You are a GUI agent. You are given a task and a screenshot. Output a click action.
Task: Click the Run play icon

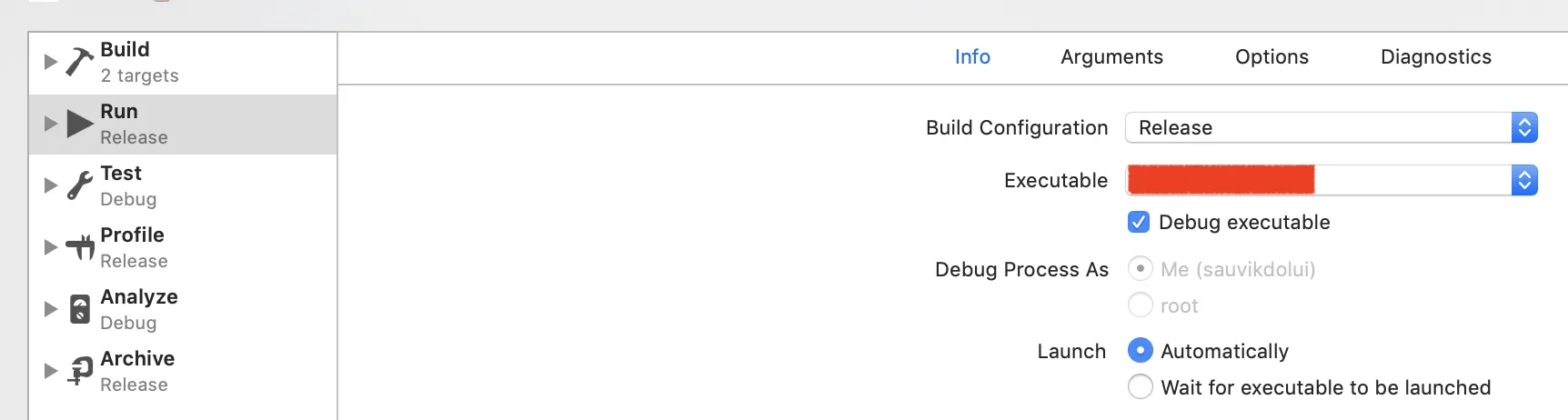pos(80,124)
